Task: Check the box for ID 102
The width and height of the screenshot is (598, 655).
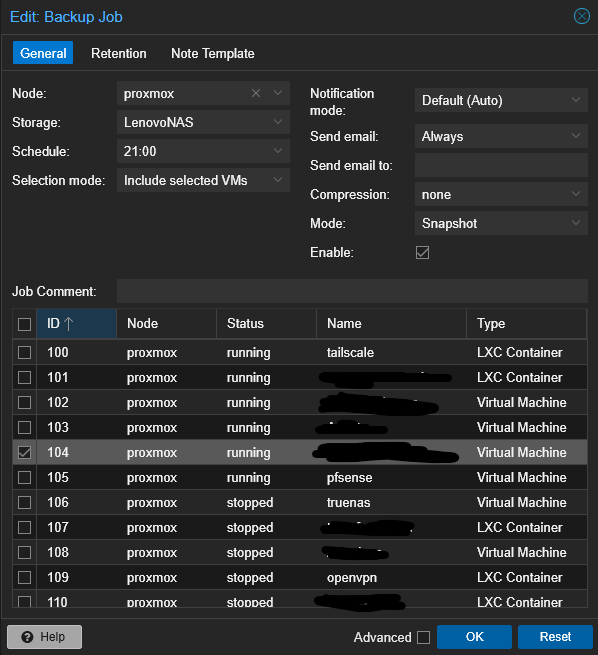Action: (x=24, y=403)
